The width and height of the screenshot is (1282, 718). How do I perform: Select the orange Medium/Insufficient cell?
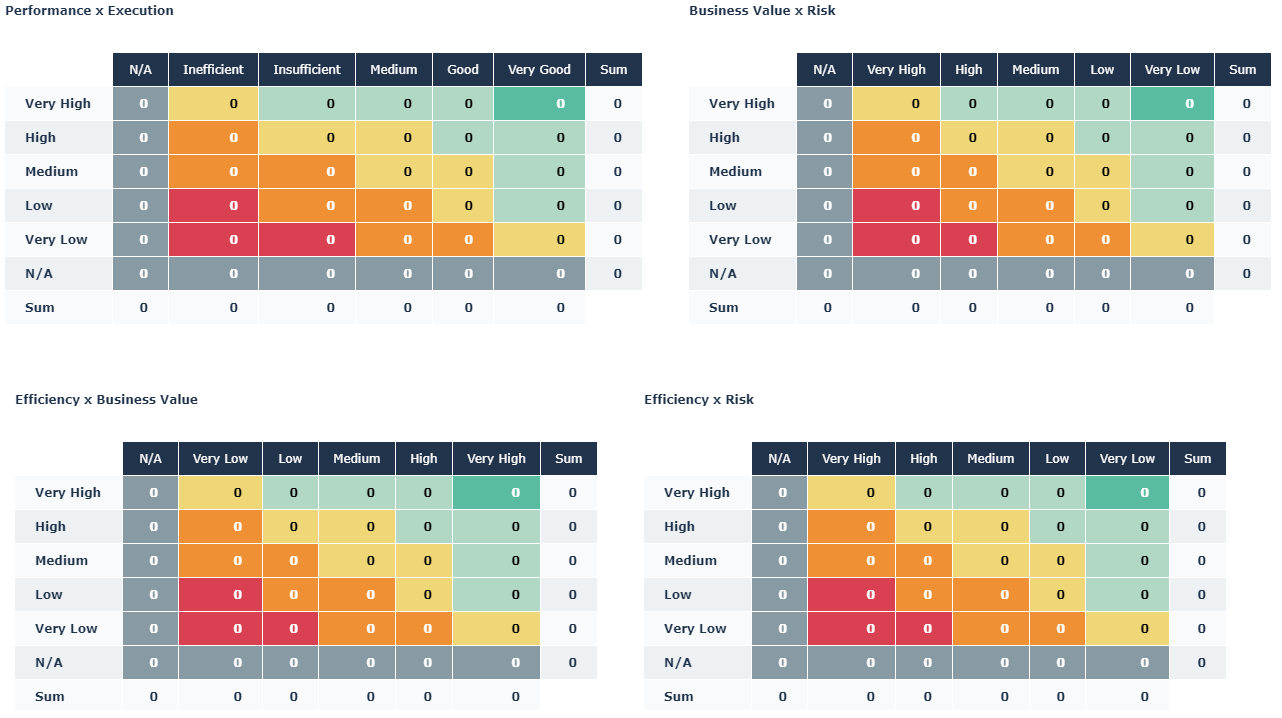(307, 172)
